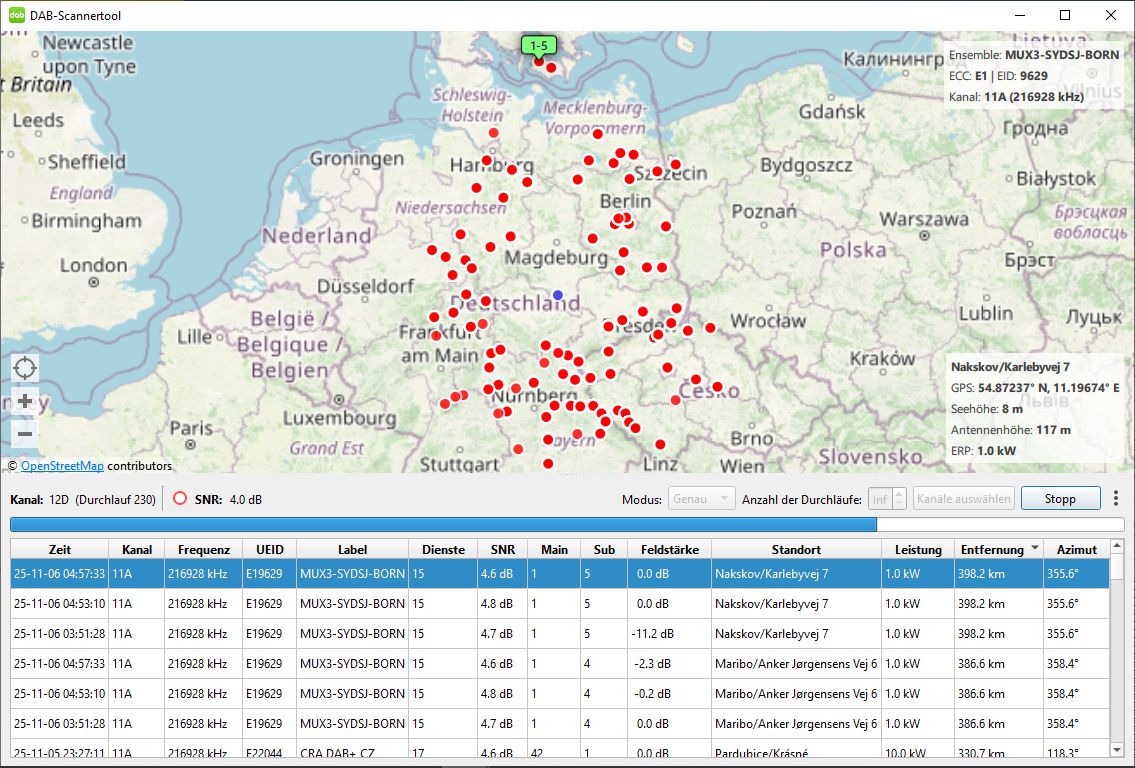This screenshot has width=1135, height=768.
Task: Open the three-dot options menu
Action: [1116, 498]
